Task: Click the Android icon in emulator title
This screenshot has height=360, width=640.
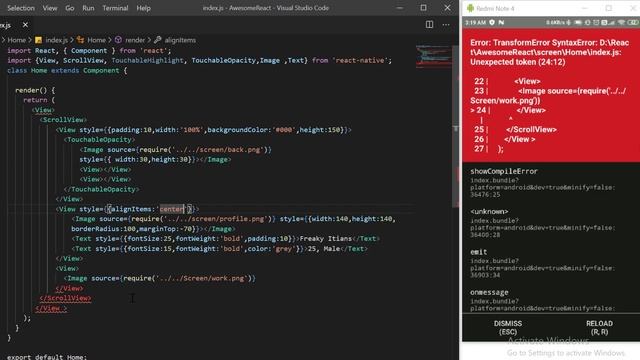Action: coord(470,8)
